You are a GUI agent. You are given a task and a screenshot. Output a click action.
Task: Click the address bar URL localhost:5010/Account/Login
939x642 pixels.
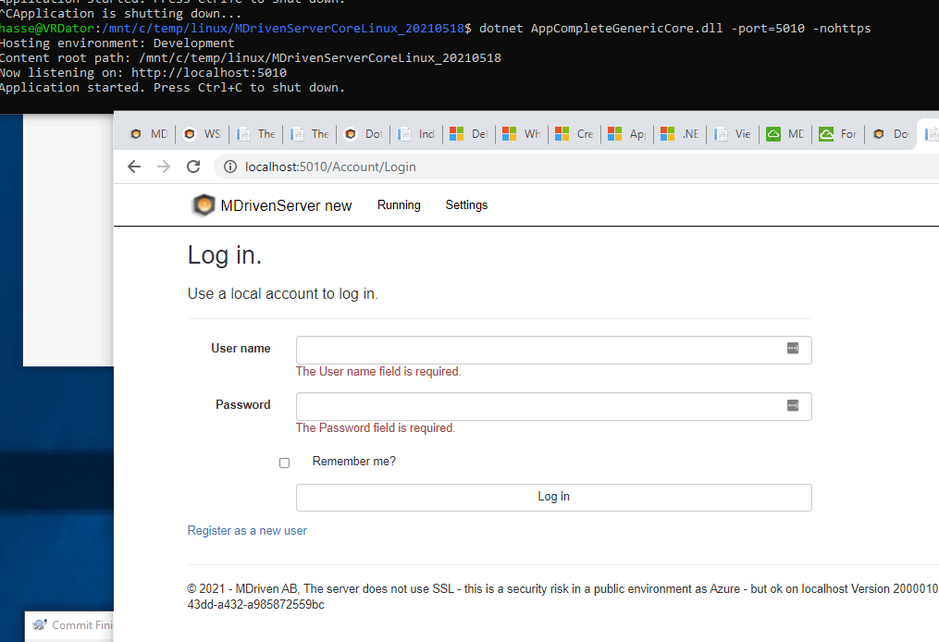pyautogui.click(x=330, y=166)
